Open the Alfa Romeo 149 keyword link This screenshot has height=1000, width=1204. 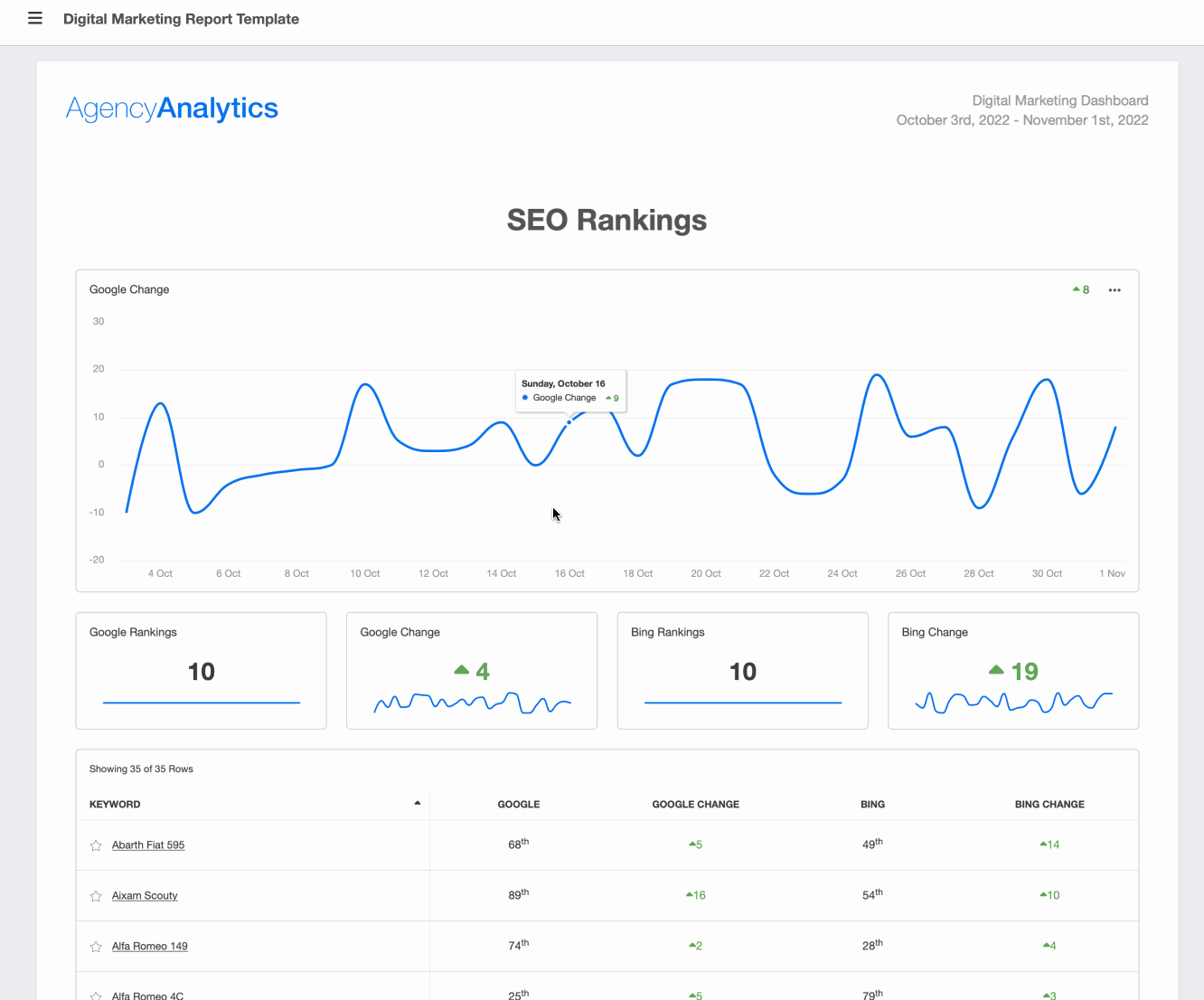pyautogui.click(x=150, y=947)
